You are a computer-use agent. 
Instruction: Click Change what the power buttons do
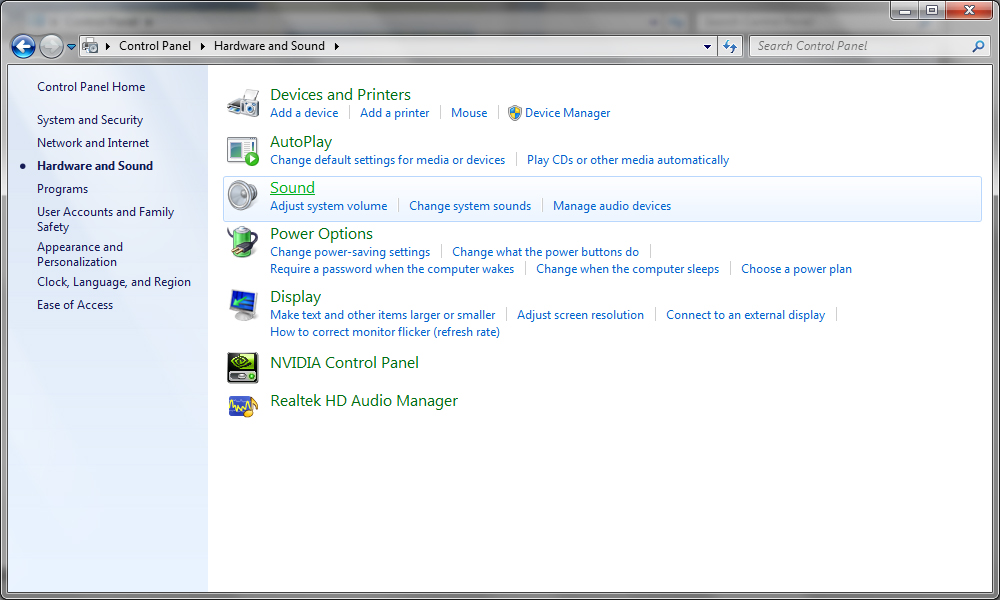click(x=546, y=251)
